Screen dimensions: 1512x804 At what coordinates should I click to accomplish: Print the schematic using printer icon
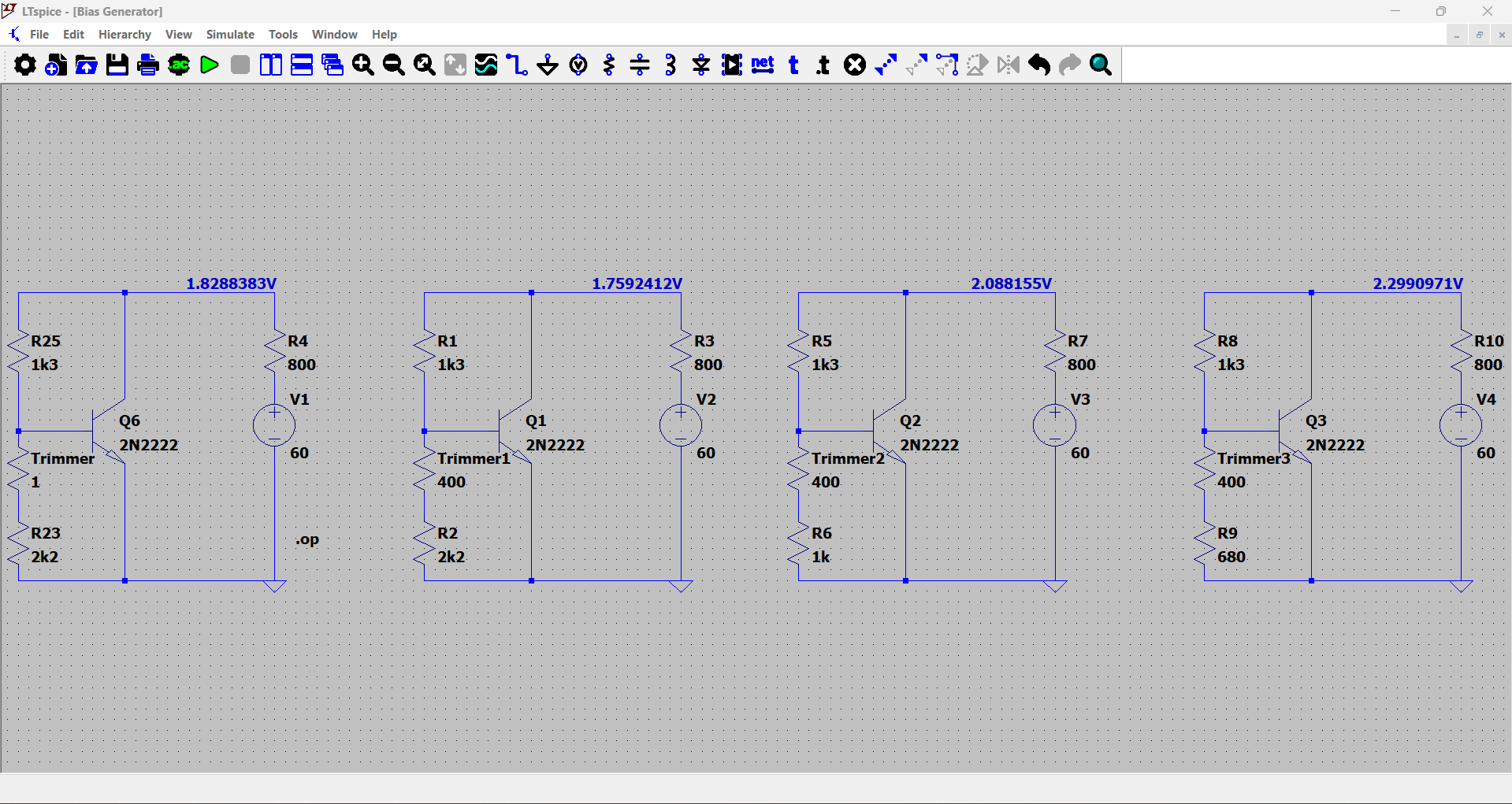[148, 65]
